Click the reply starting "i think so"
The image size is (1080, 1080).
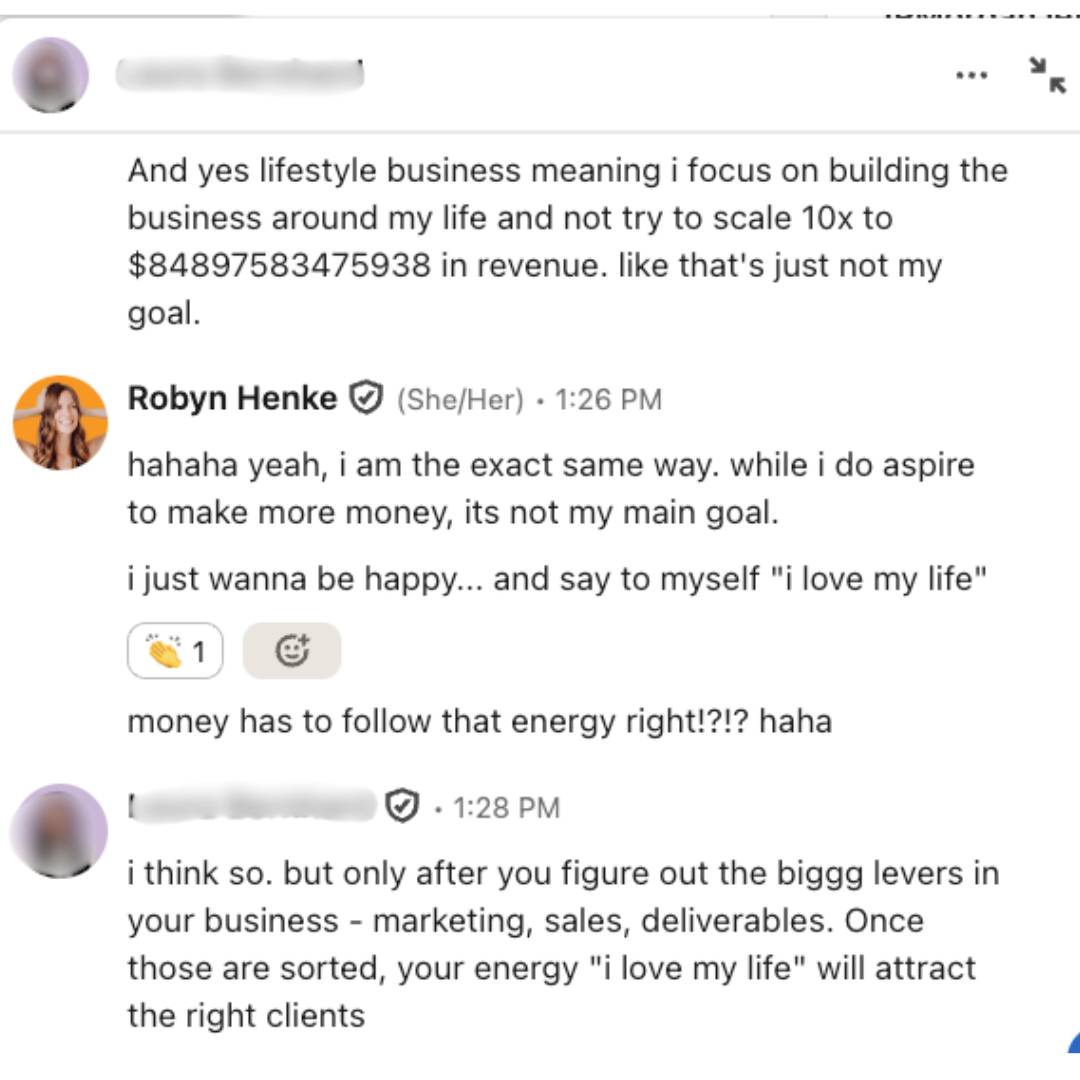tap(562, 944)
